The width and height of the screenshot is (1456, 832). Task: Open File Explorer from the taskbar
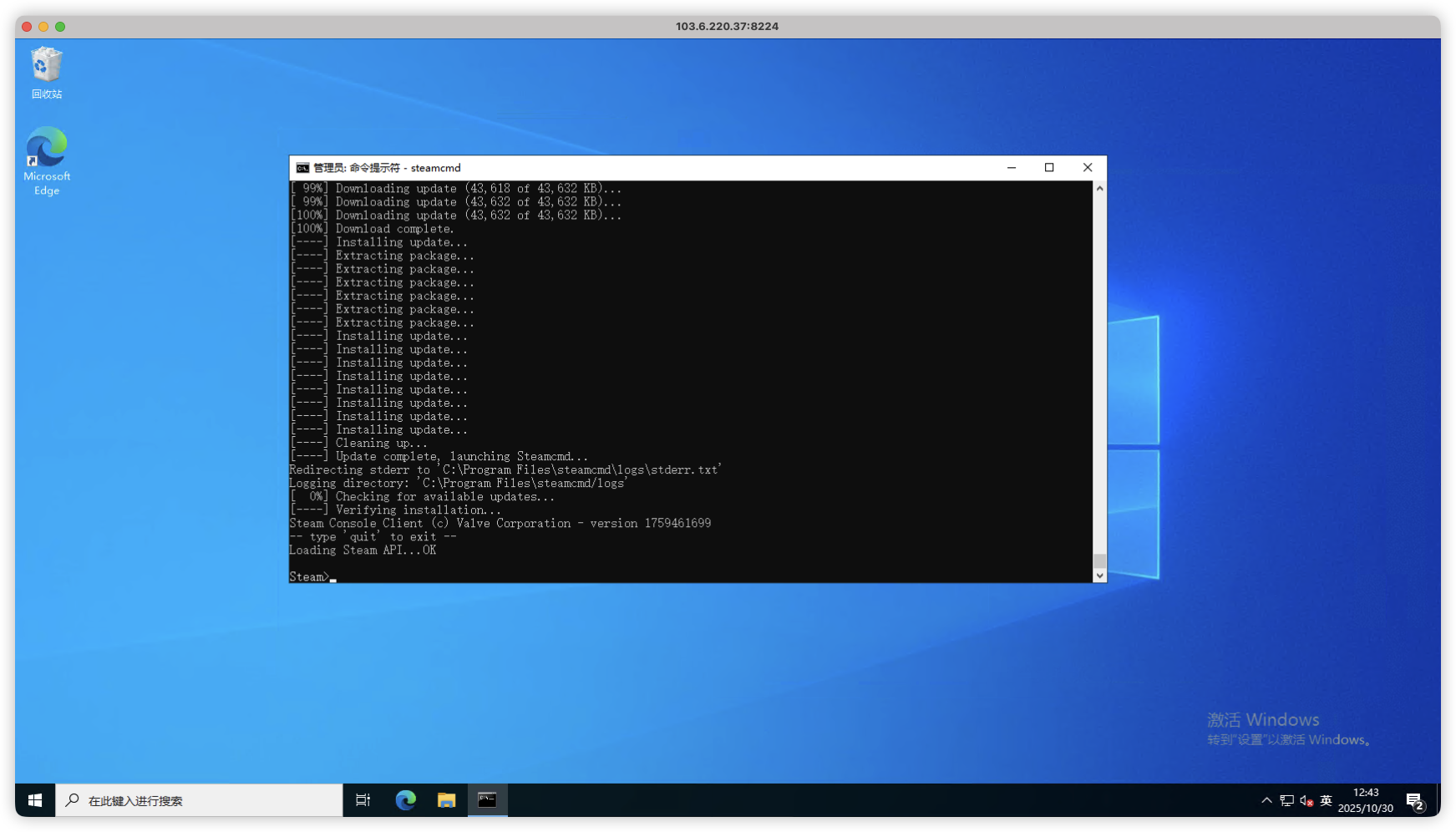click(x=447, y=800)
